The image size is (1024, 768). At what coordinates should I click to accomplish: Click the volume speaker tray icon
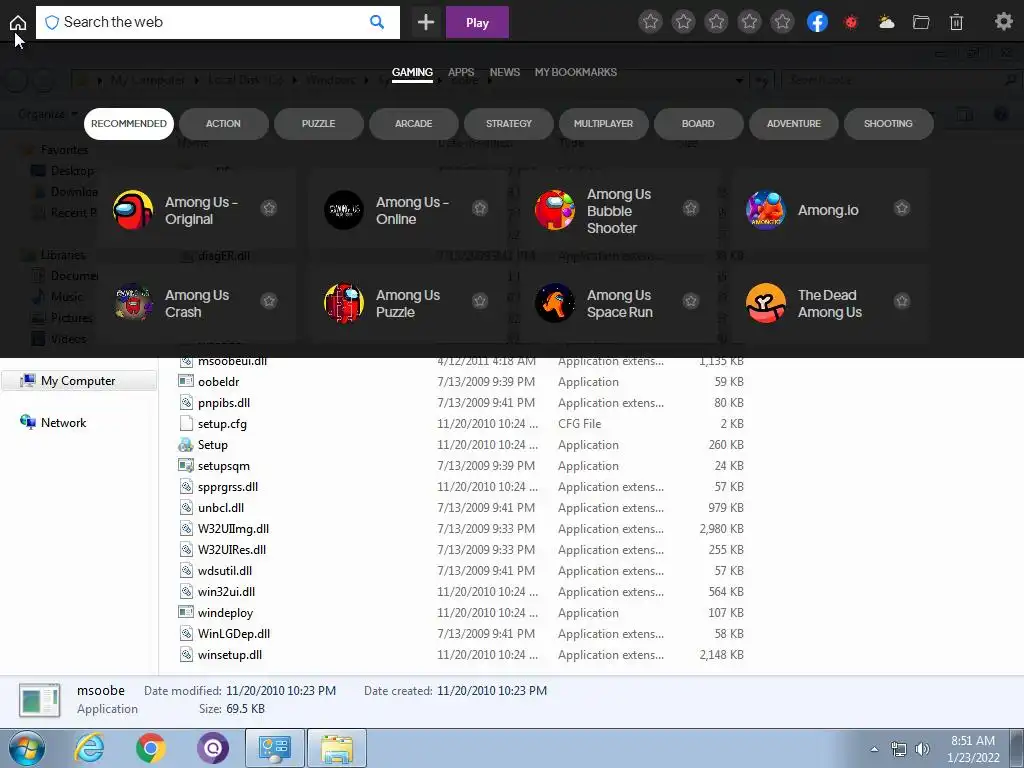tap(922, 749)
